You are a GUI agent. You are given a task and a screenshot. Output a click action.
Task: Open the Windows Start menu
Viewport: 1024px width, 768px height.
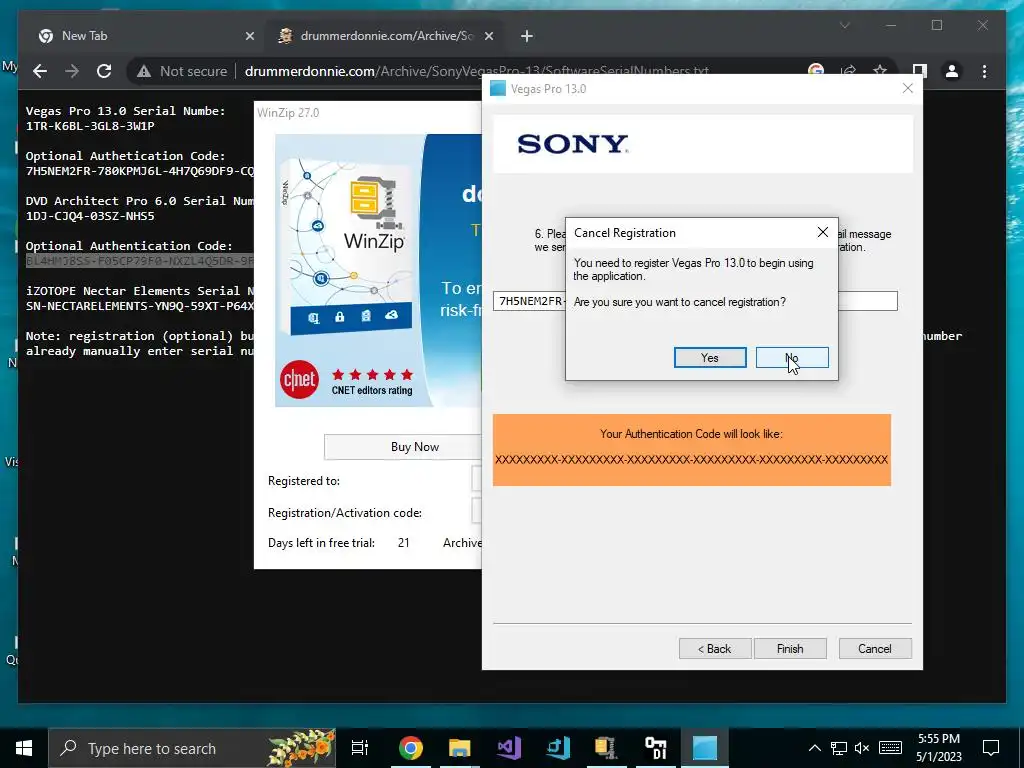[24, 748]
